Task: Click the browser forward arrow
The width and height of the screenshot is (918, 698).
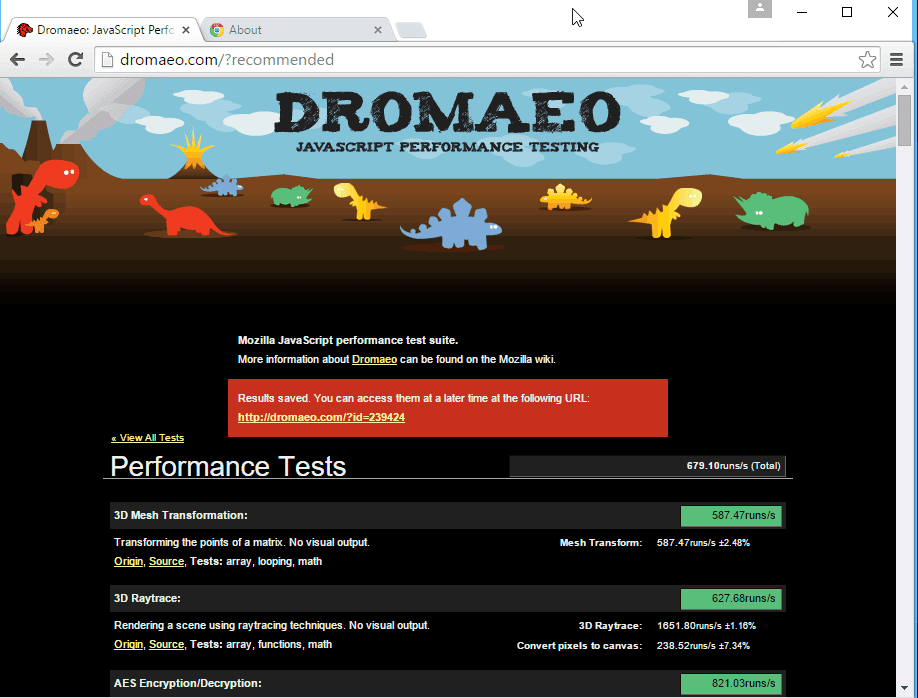Action: click(x=46, y=59)
